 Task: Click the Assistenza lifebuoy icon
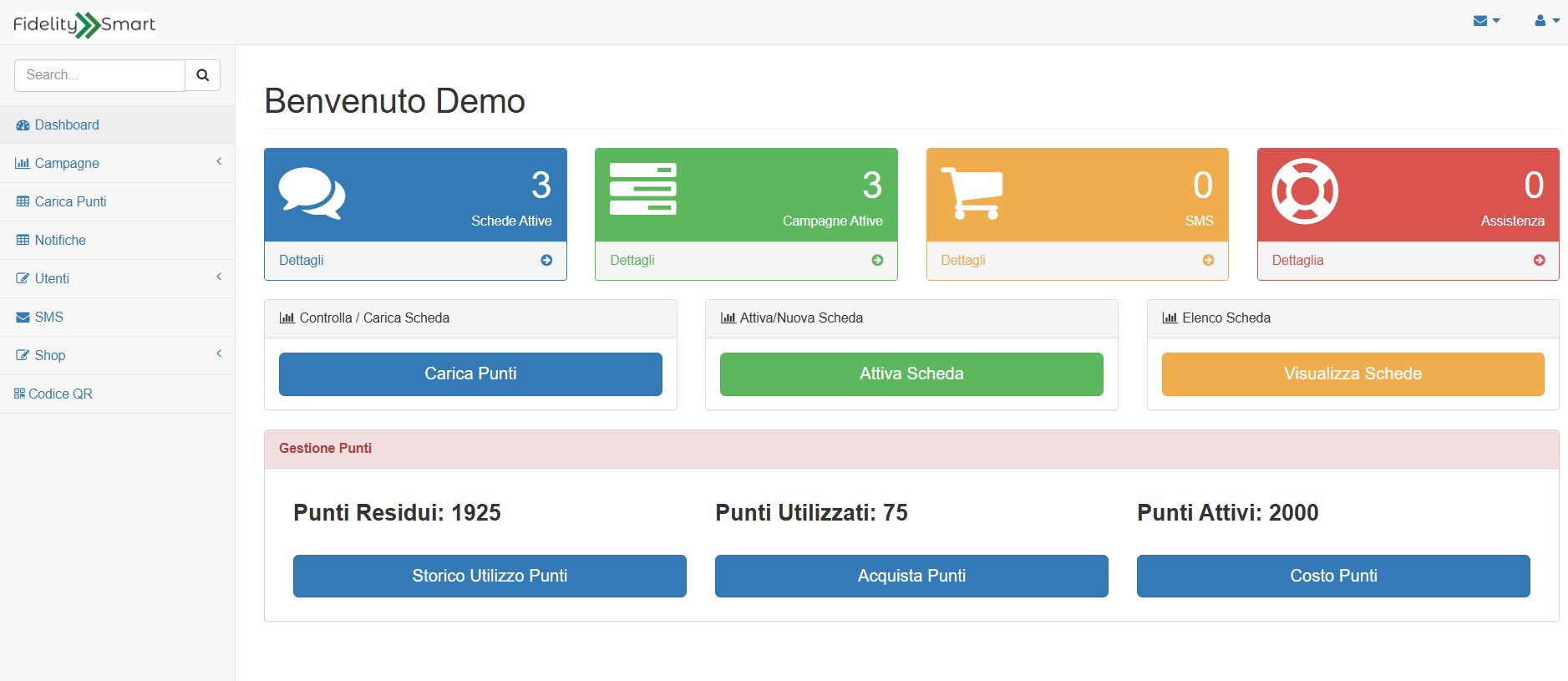tap(1305, 191)
